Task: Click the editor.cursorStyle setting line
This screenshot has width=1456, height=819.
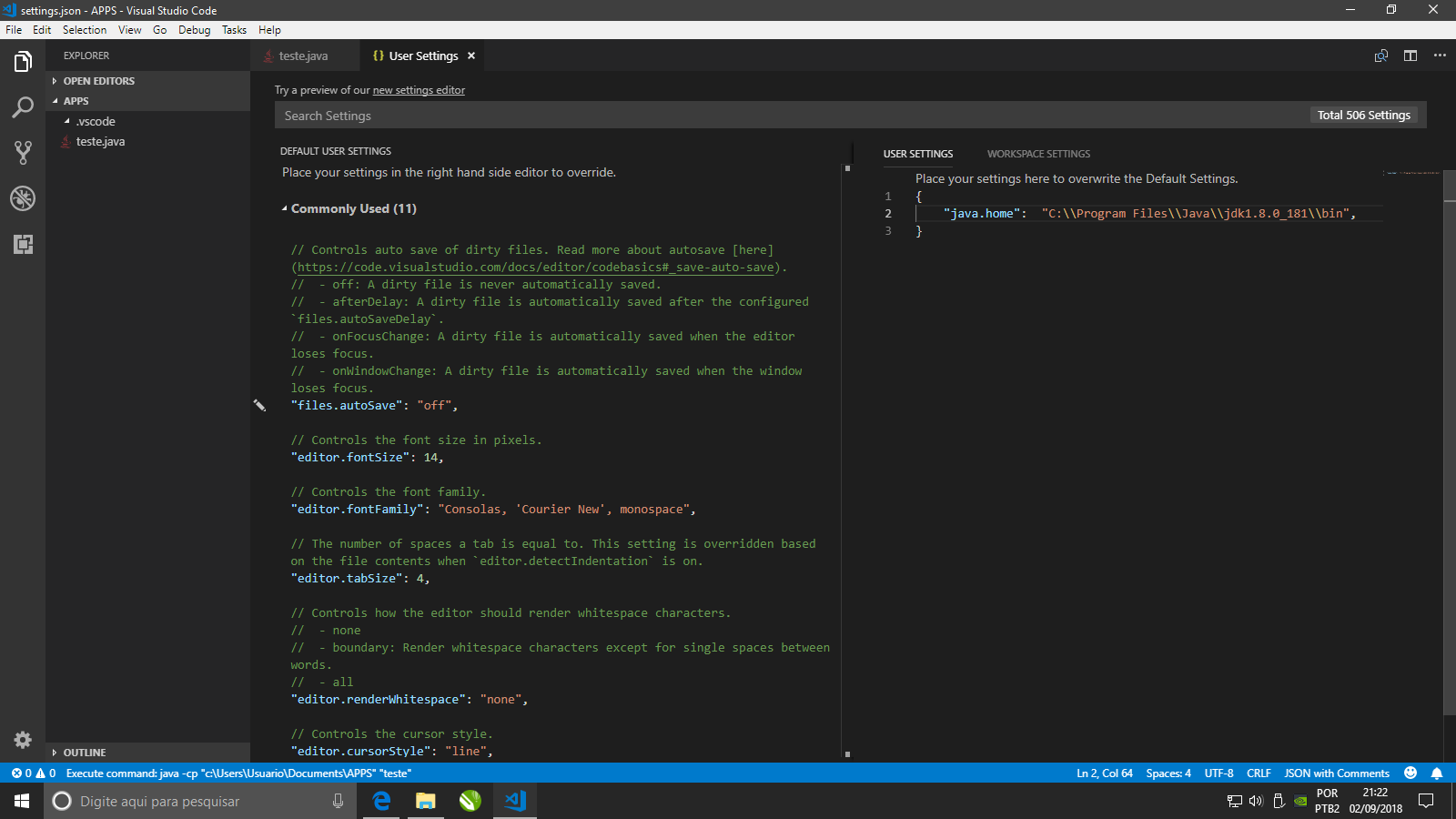Action: pos(392,752)
